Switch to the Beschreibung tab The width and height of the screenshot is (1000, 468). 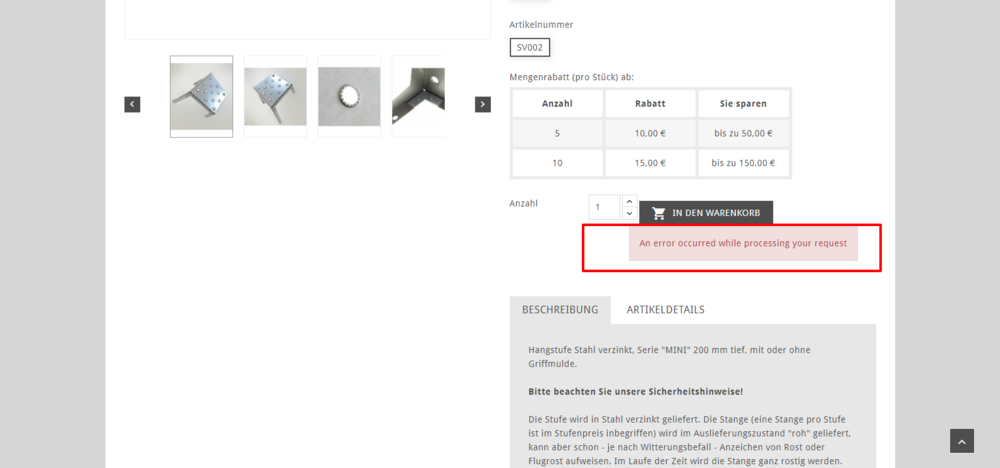[560, 310]
